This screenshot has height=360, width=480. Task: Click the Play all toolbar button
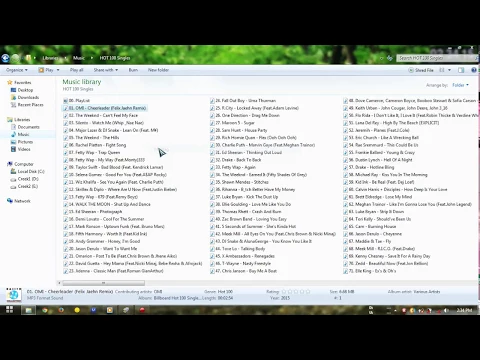[76, 70]
